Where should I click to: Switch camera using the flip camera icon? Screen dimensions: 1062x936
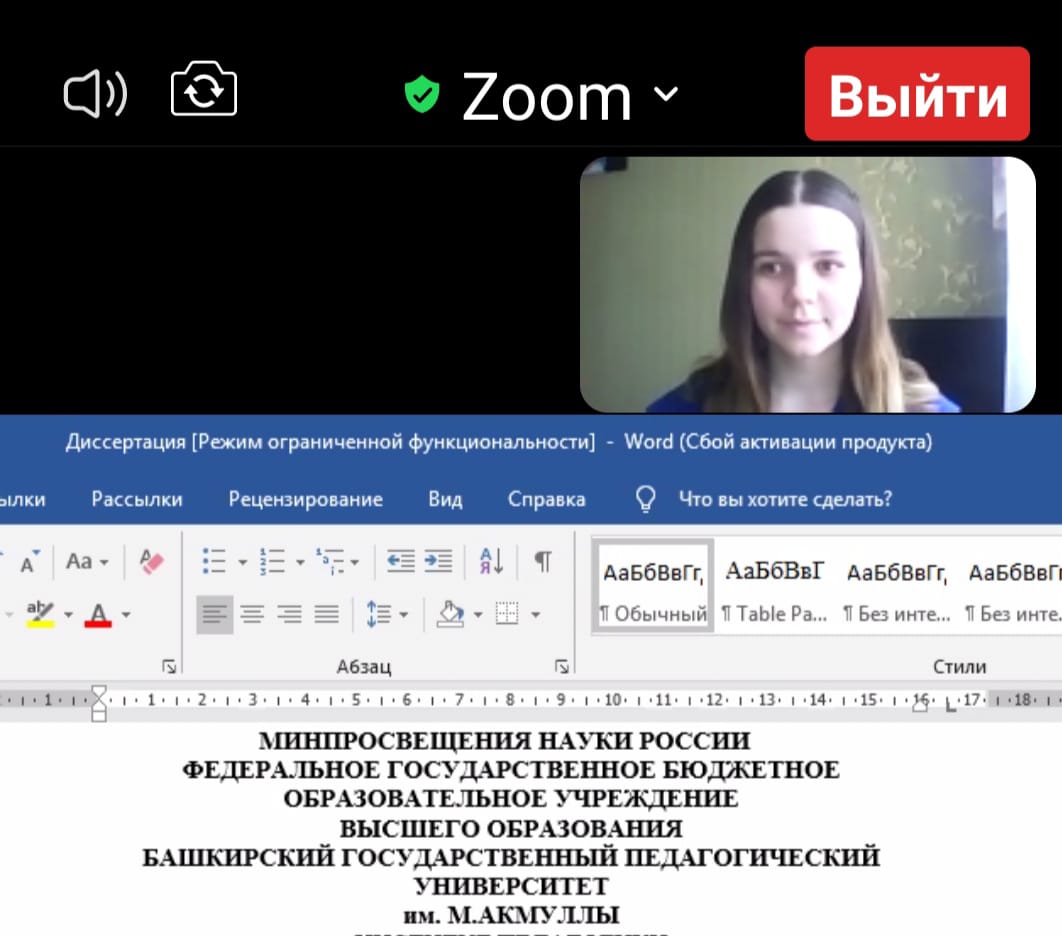click(x=204, y=93)
